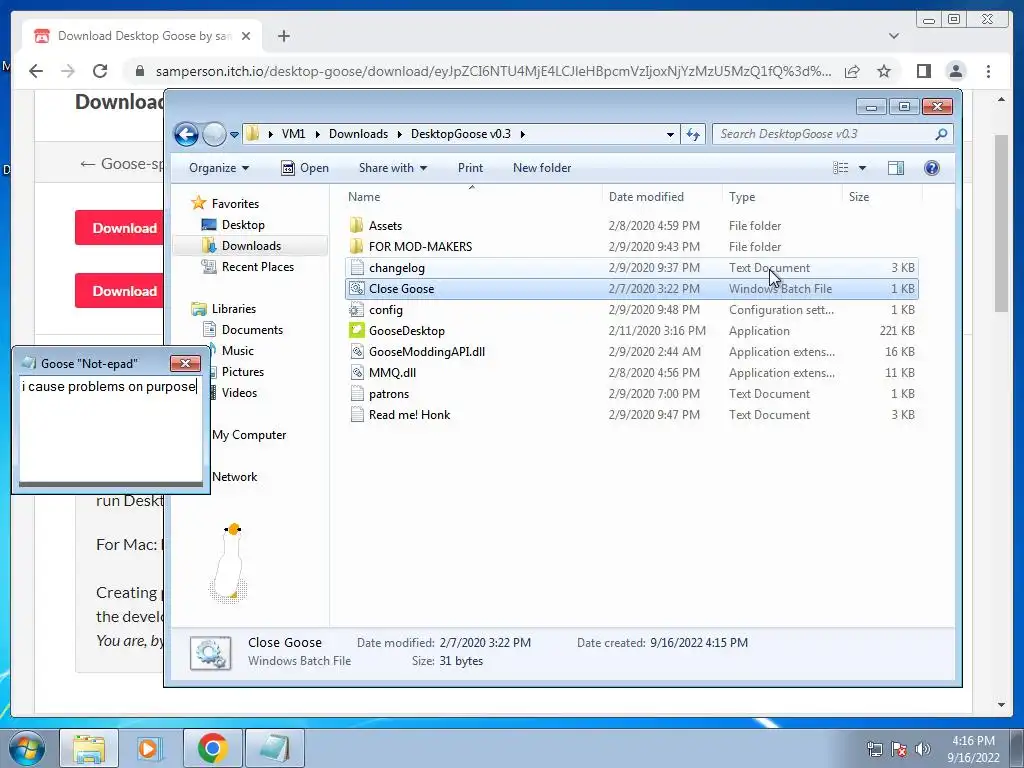Select the Close Goose batch file icon
Image resolution: width=1024 pixels, height=768 pixels.
click(x=357, y=289)
